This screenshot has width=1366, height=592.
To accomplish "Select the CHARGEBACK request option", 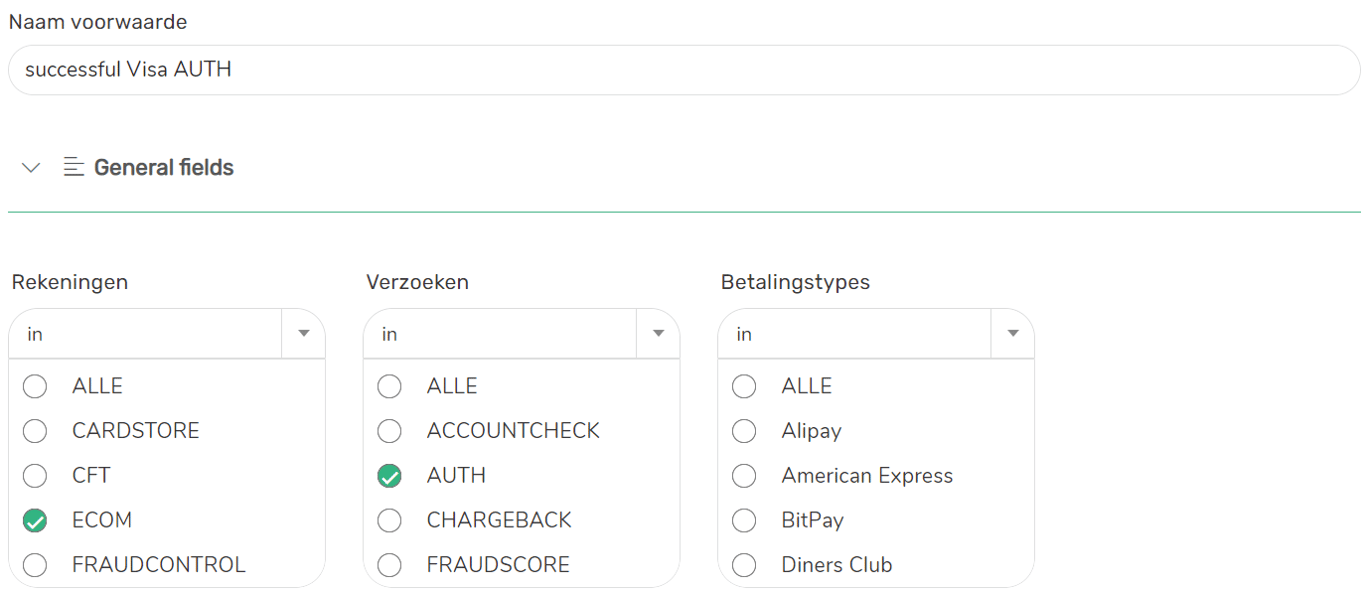I will (x=390, y=520).
